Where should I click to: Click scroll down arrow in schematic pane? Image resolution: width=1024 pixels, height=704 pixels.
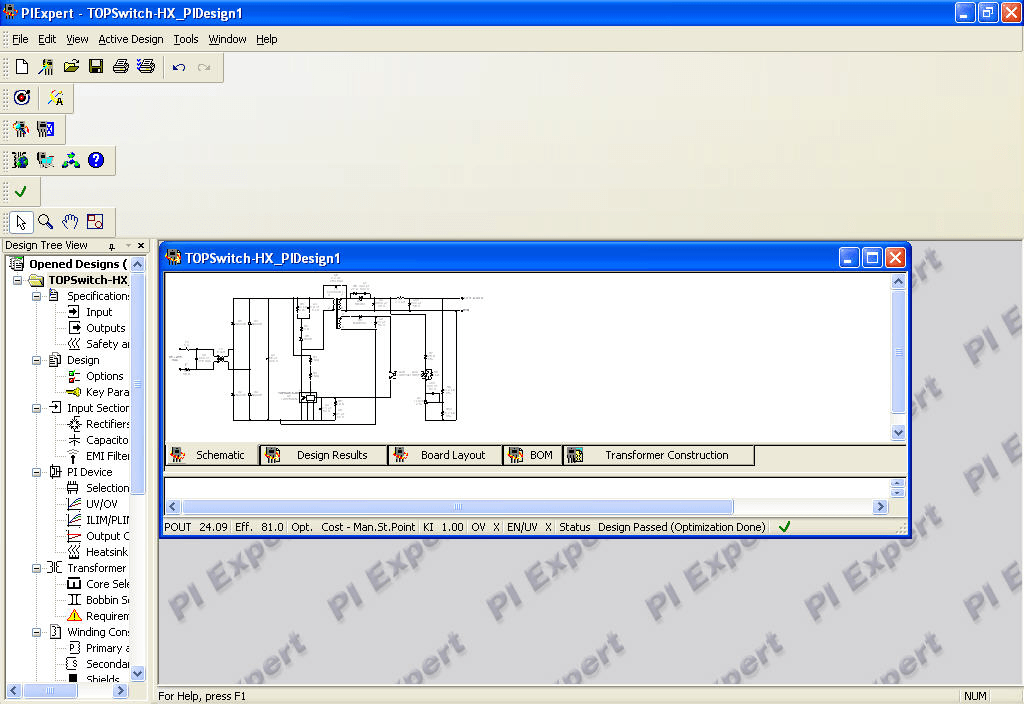(898, 432)
